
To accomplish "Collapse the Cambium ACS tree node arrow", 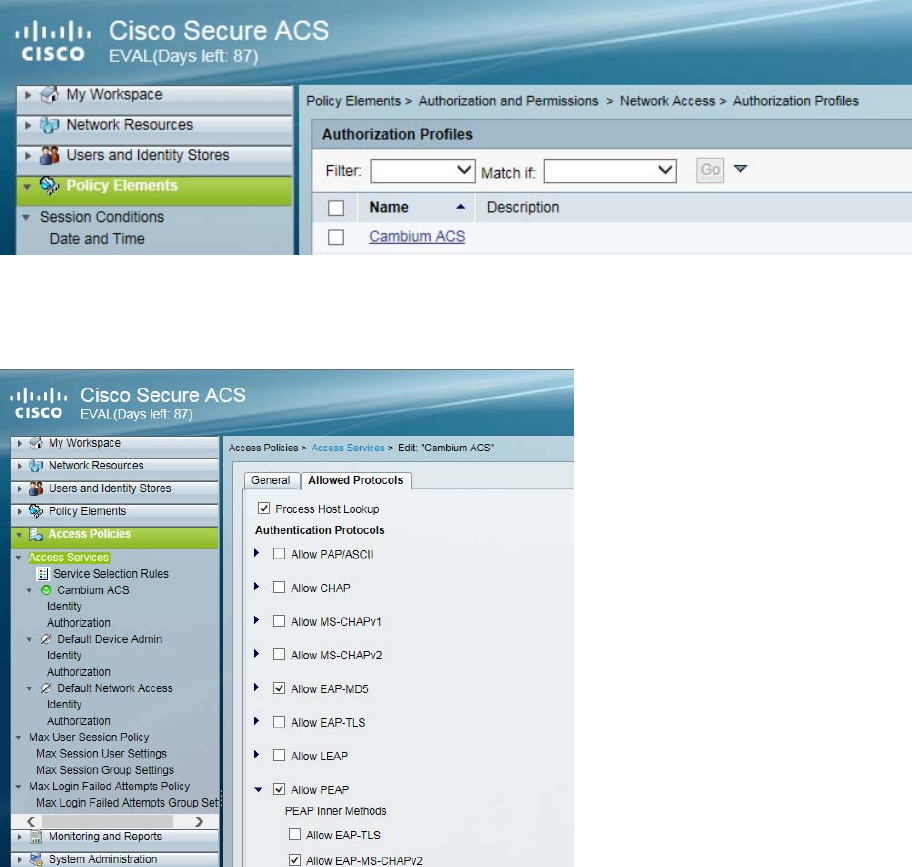I will pos(29,591).
